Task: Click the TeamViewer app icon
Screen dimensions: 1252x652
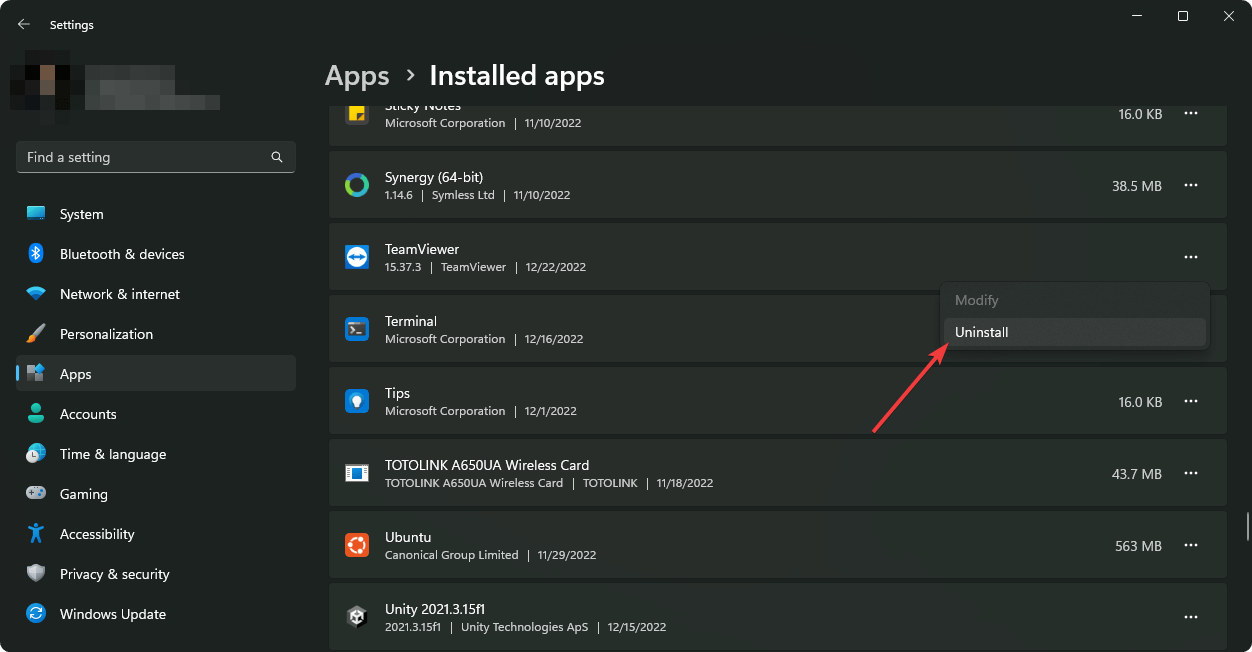Action: click(357, 257)
